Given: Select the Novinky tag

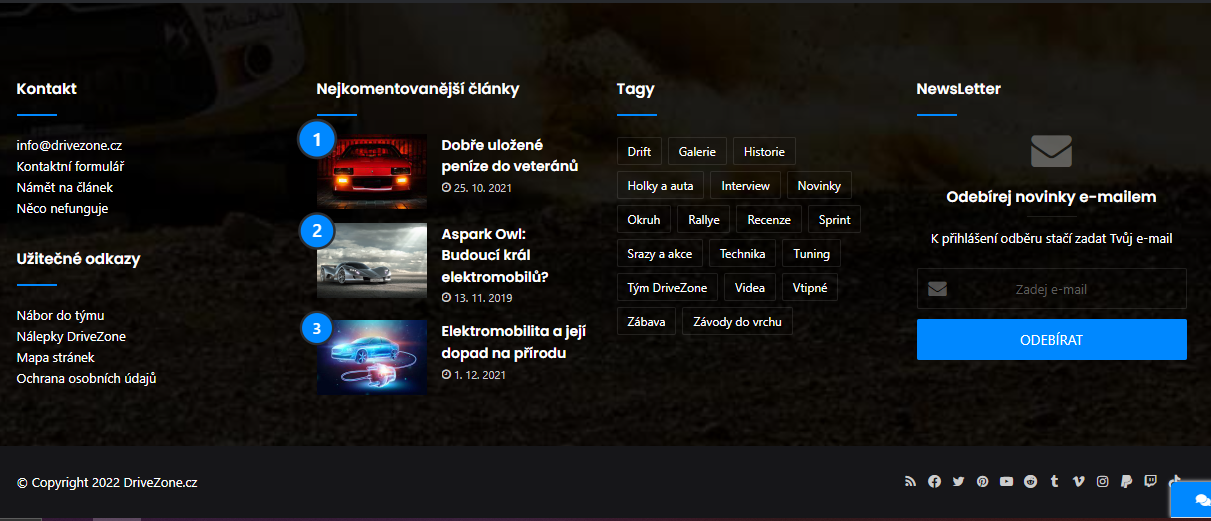Looking at the screenshot, I should (x=819, y=185).
